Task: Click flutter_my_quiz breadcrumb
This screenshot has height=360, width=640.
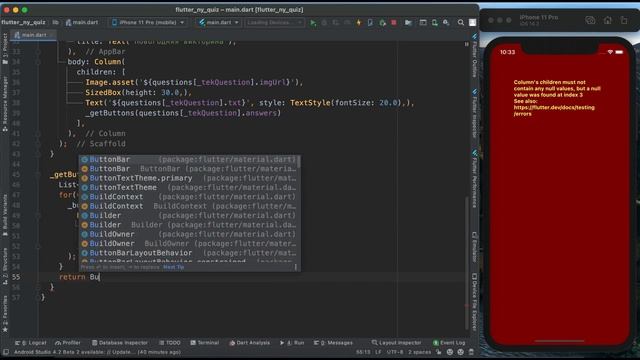Action: pos(23,22)
